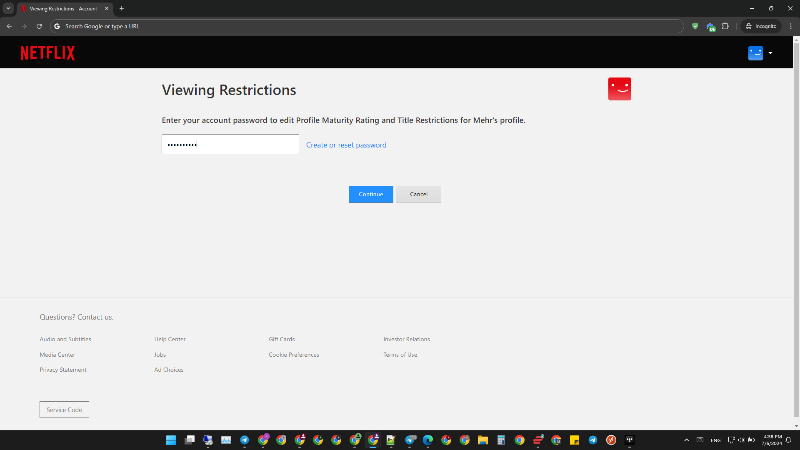Click the Service Code button
Screen dimensions: 800x450
[x=64, y=410]
